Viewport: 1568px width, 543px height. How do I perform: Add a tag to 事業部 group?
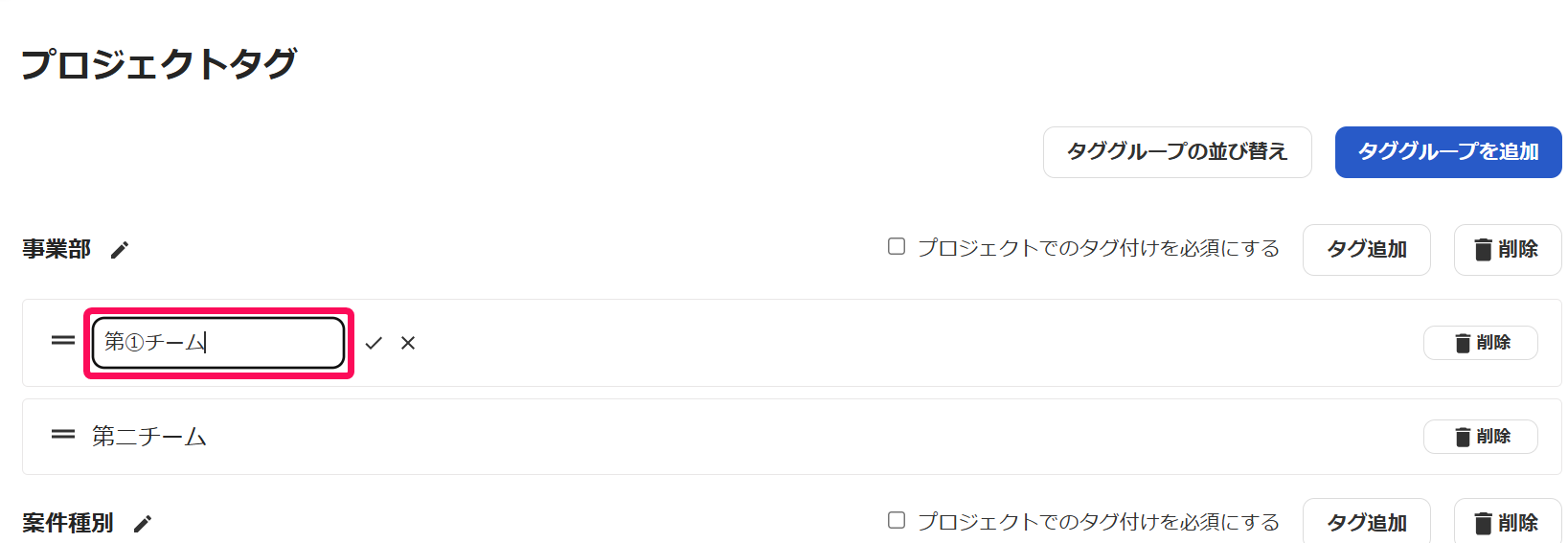click(1366, 250)
